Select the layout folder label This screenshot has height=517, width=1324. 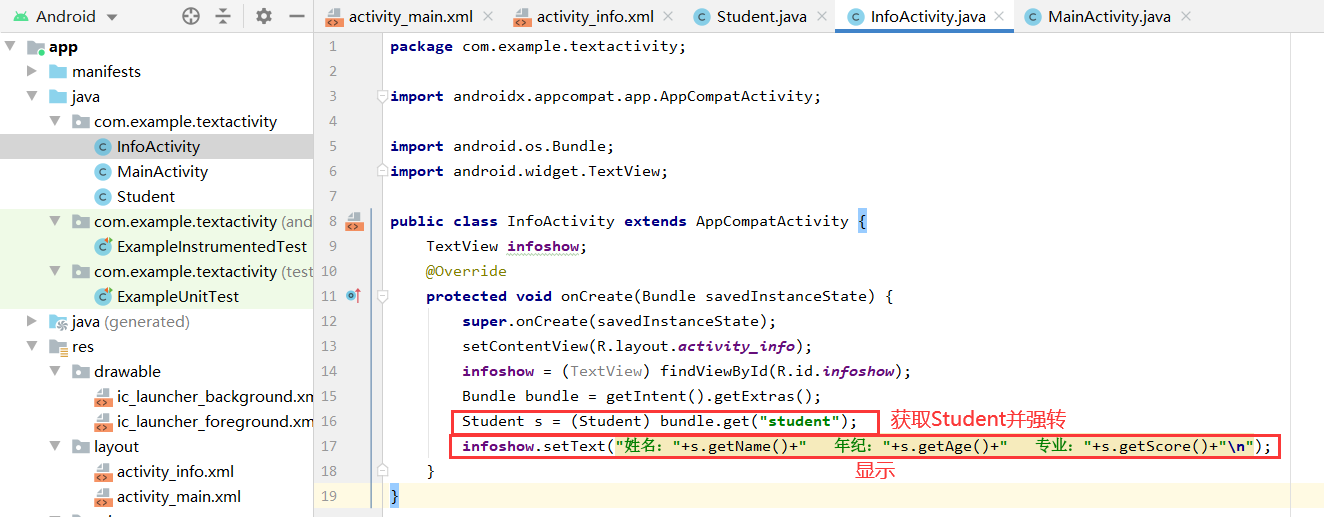pos(116,447)
